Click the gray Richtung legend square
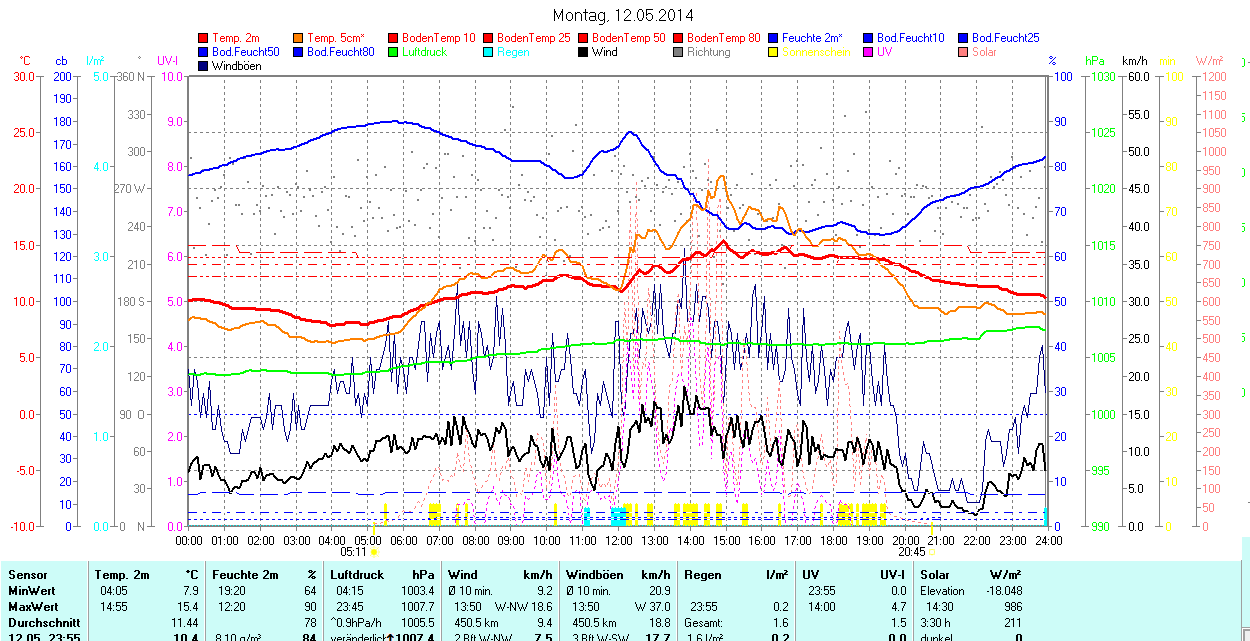Image resolution: width=1250 pixels, height=641 pixels. click(x=679, y=52)
